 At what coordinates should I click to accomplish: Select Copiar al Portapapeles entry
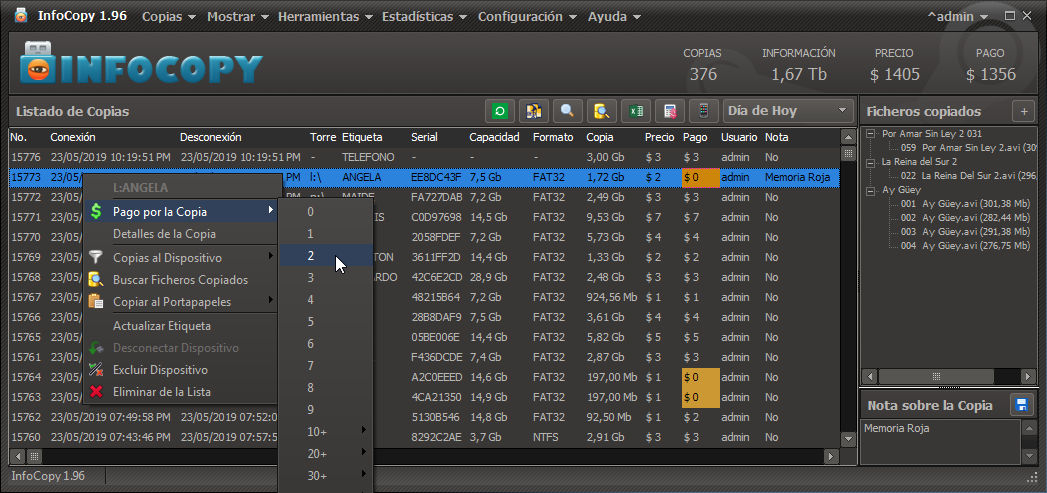[x=180, y=301]
